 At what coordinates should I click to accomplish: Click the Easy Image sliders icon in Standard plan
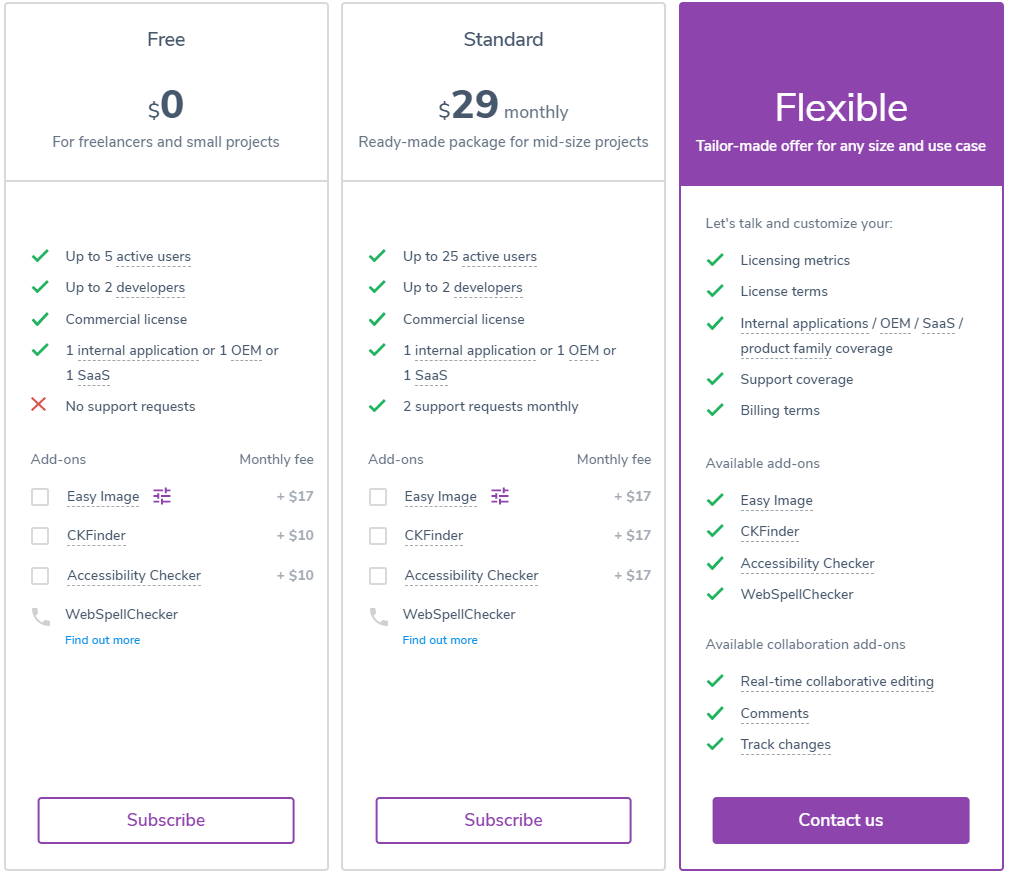pos(499,496)
